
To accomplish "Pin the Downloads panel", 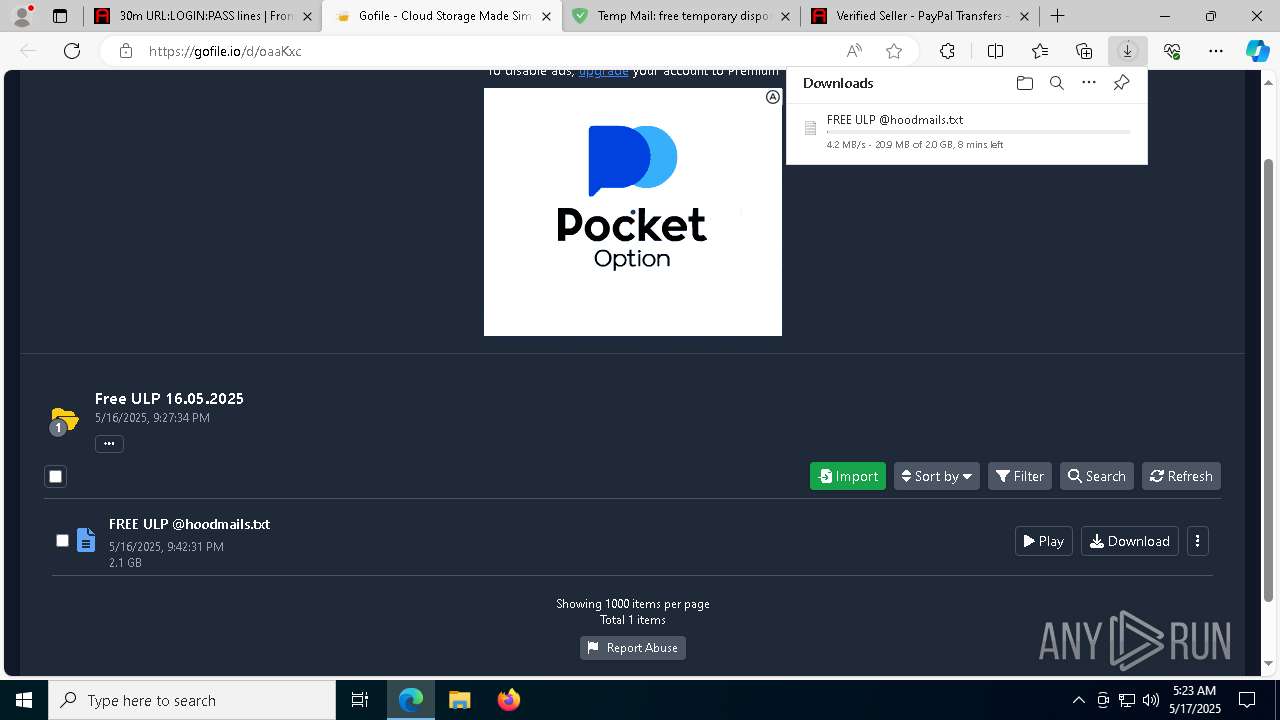I will [1121, 83].
